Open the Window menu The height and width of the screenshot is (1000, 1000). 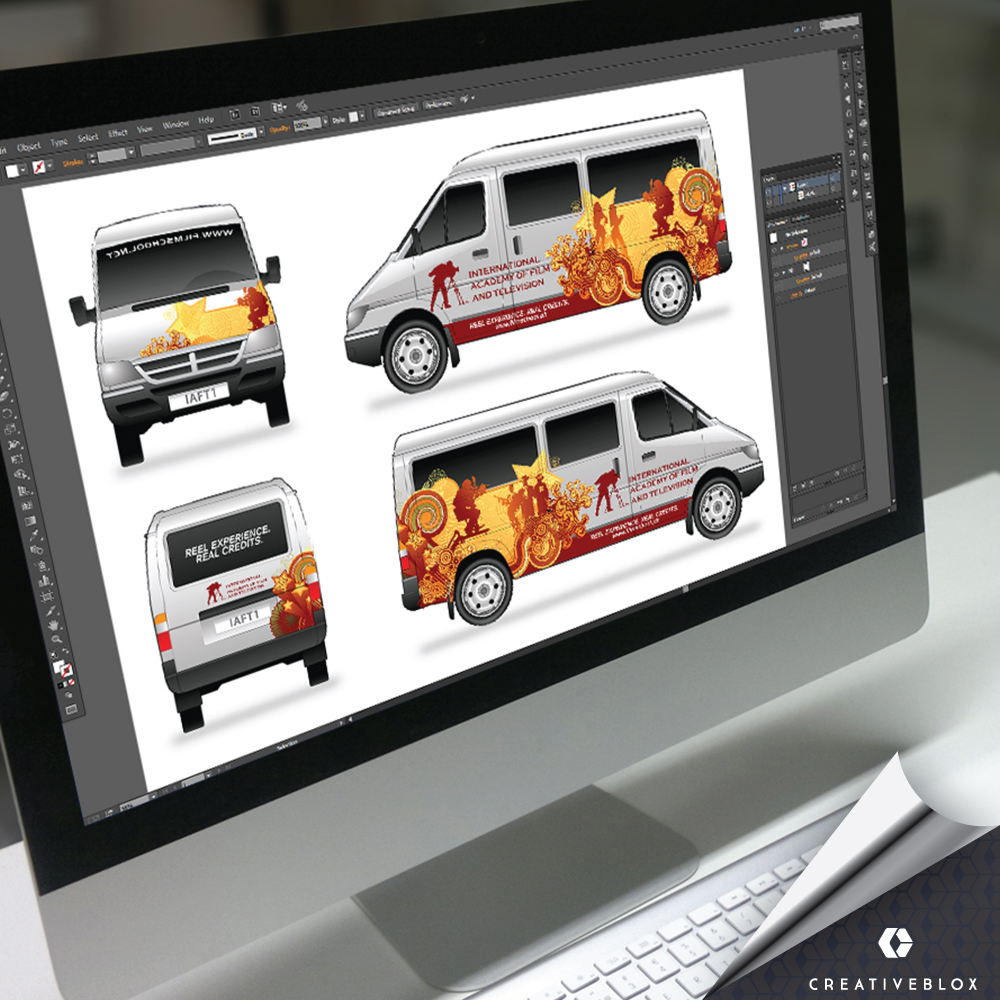coord(175,124)
